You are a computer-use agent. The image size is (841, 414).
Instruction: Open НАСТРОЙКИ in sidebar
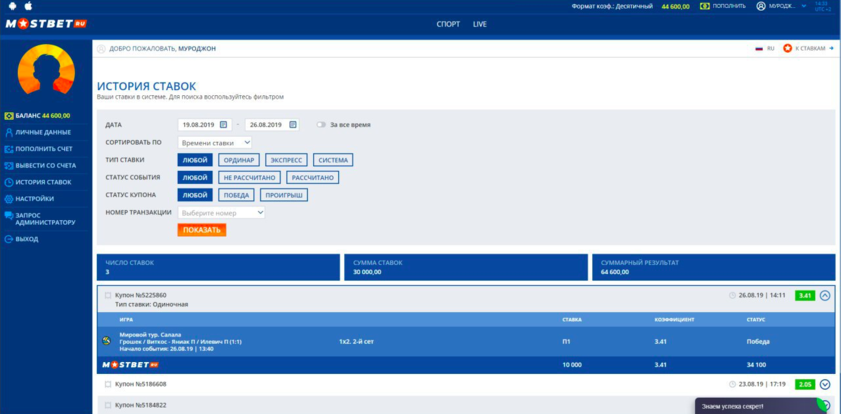tap(29, 198)
